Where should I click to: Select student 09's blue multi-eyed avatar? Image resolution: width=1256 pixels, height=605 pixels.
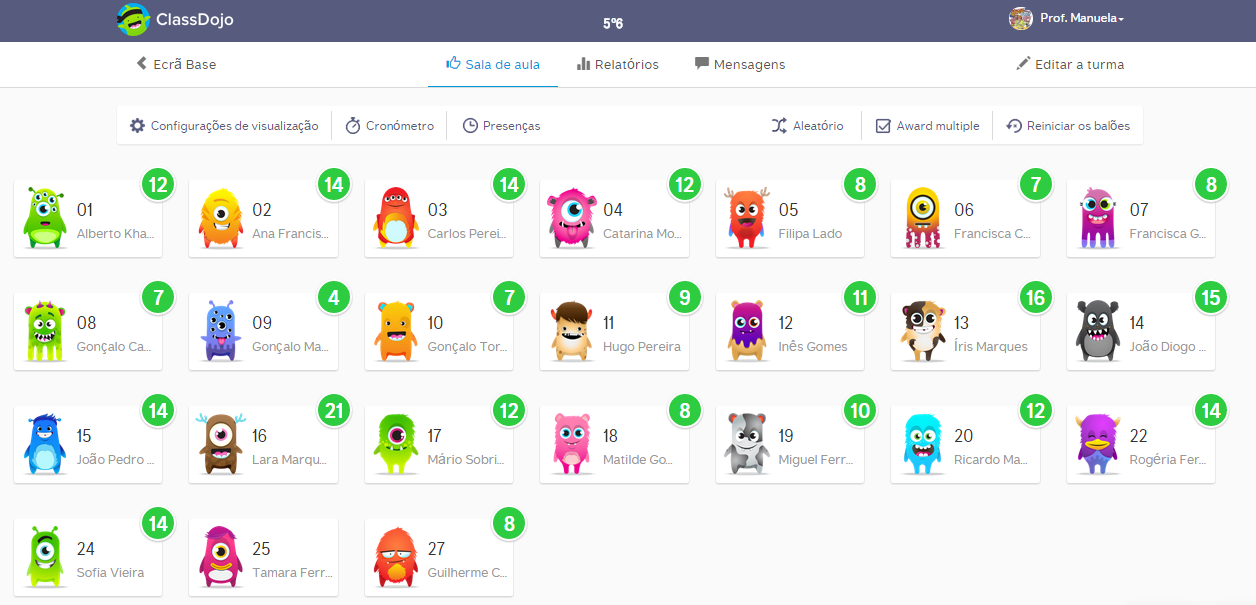pos(220,331)
